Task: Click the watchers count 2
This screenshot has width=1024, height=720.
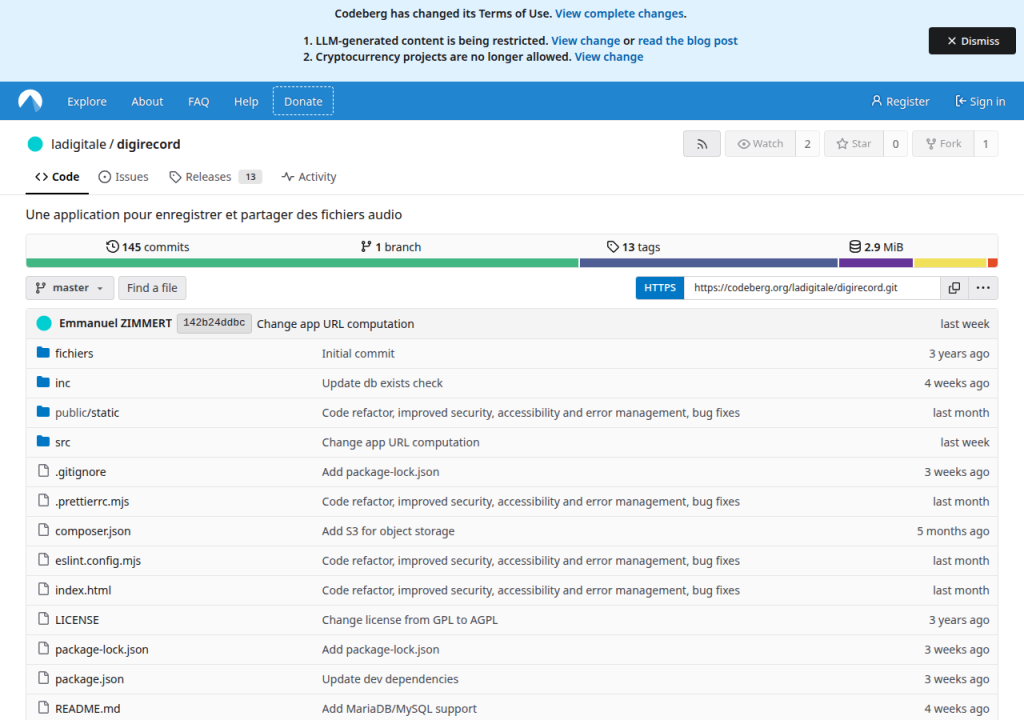Action: tap(807, 144)
